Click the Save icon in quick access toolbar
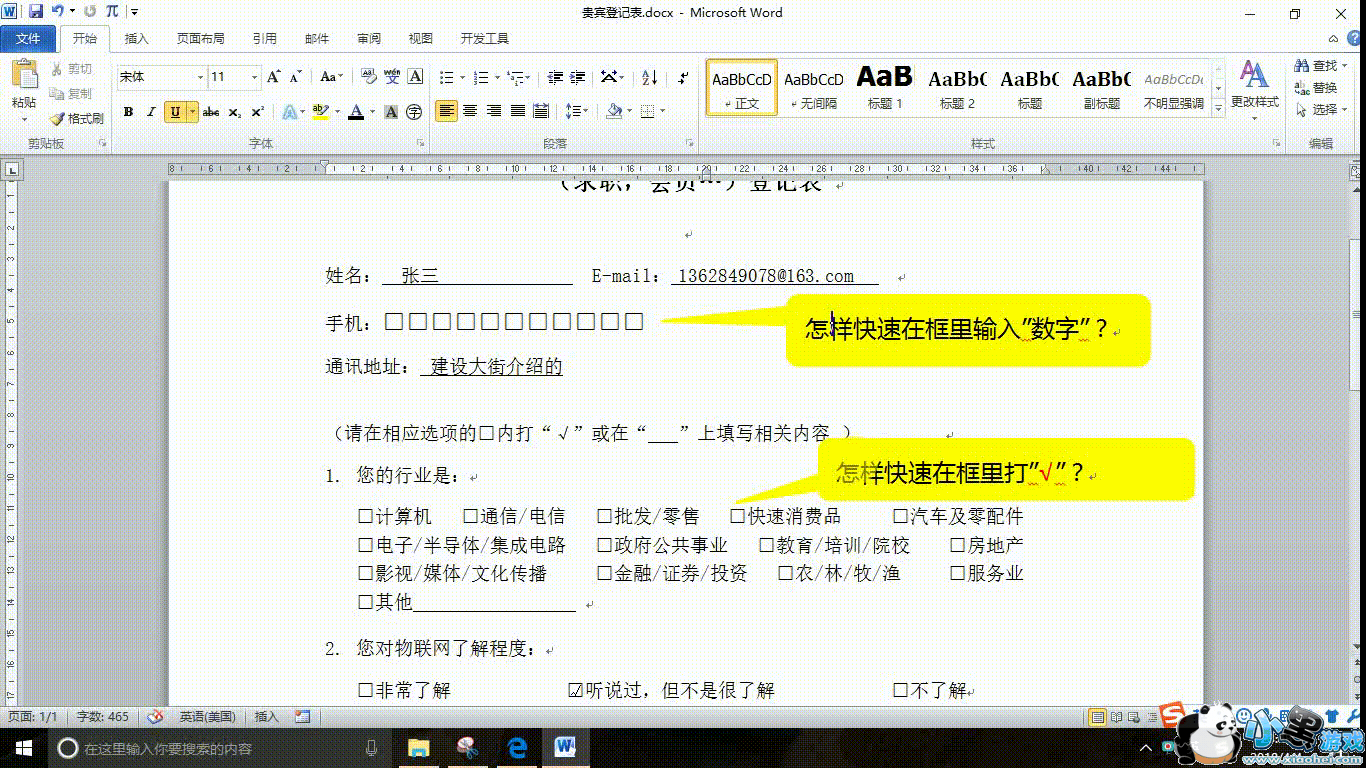 [x=36, y=12]
